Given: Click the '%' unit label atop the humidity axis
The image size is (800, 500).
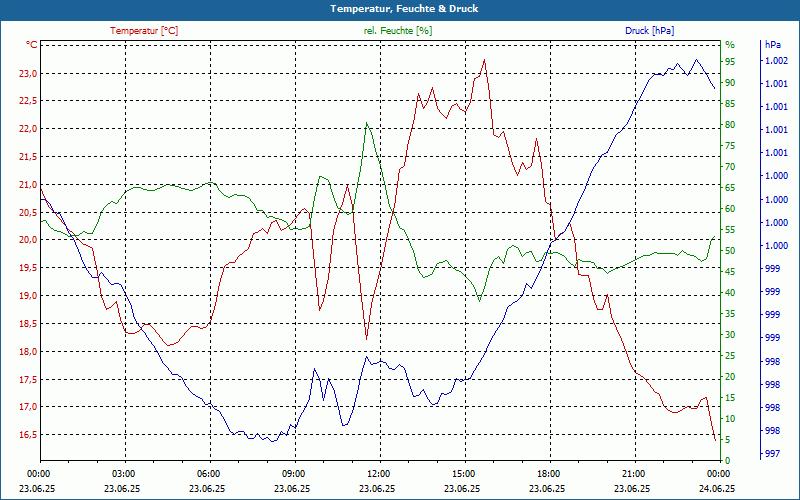Looking at the screenshot, I should point(730,45).
